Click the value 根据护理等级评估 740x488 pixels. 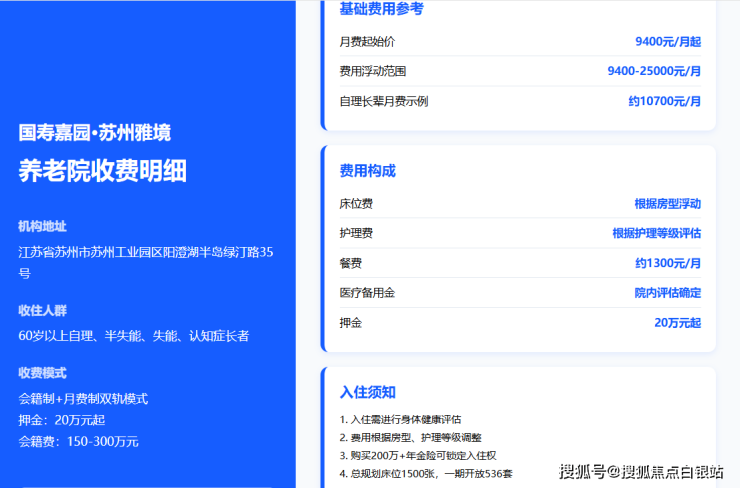(x=656, y=233)
